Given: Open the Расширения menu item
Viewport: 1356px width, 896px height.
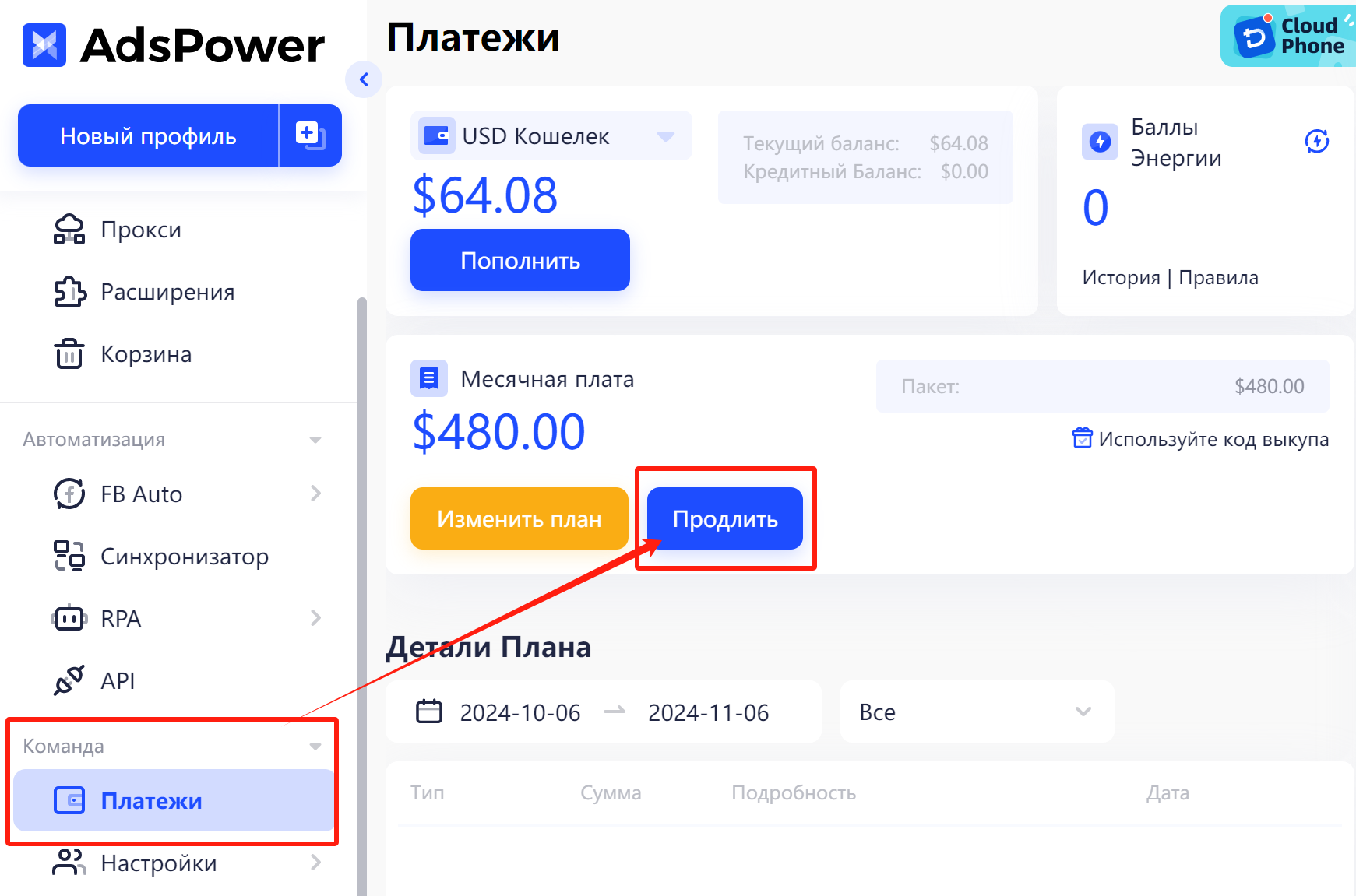Looking at the screenshot, I should coord(167,292).
